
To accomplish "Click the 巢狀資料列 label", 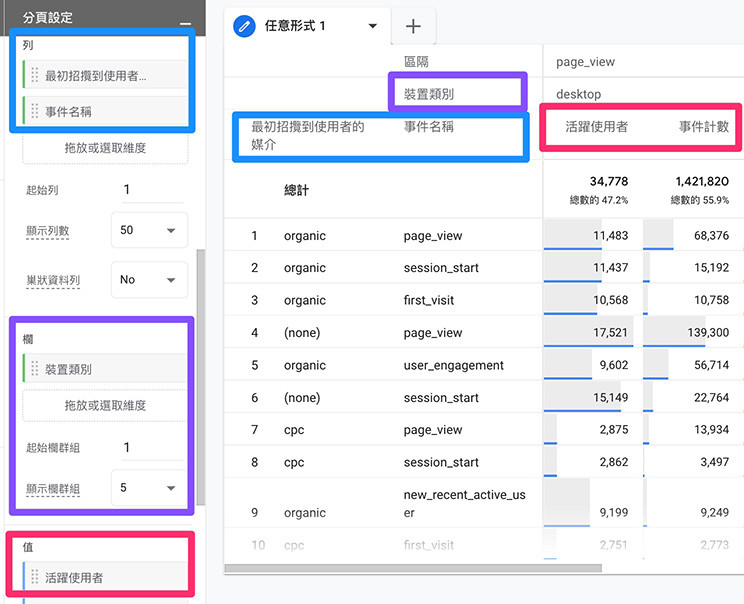I will pos(53,280).
